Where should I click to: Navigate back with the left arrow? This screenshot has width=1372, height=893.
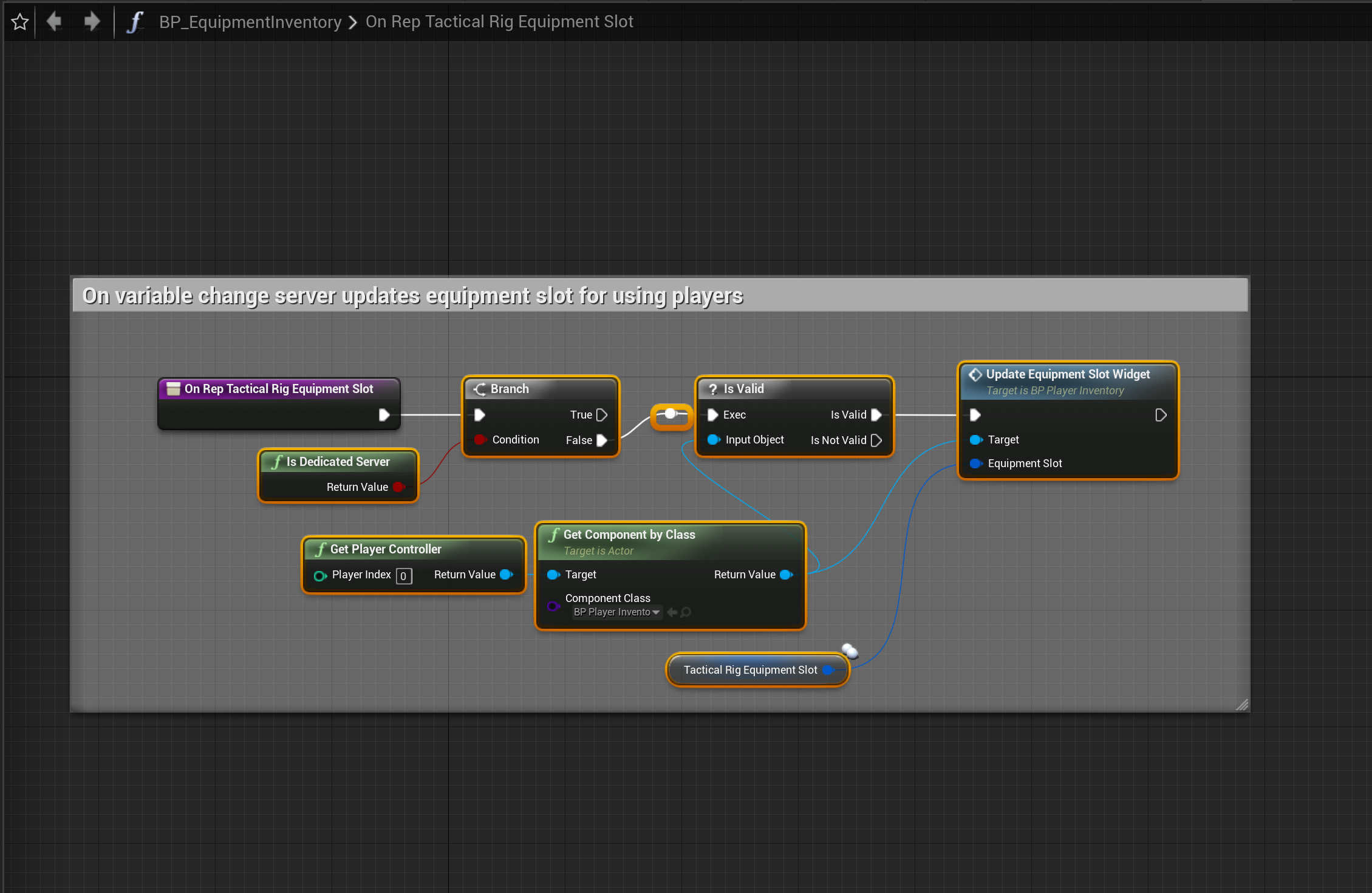click(55, 22)
